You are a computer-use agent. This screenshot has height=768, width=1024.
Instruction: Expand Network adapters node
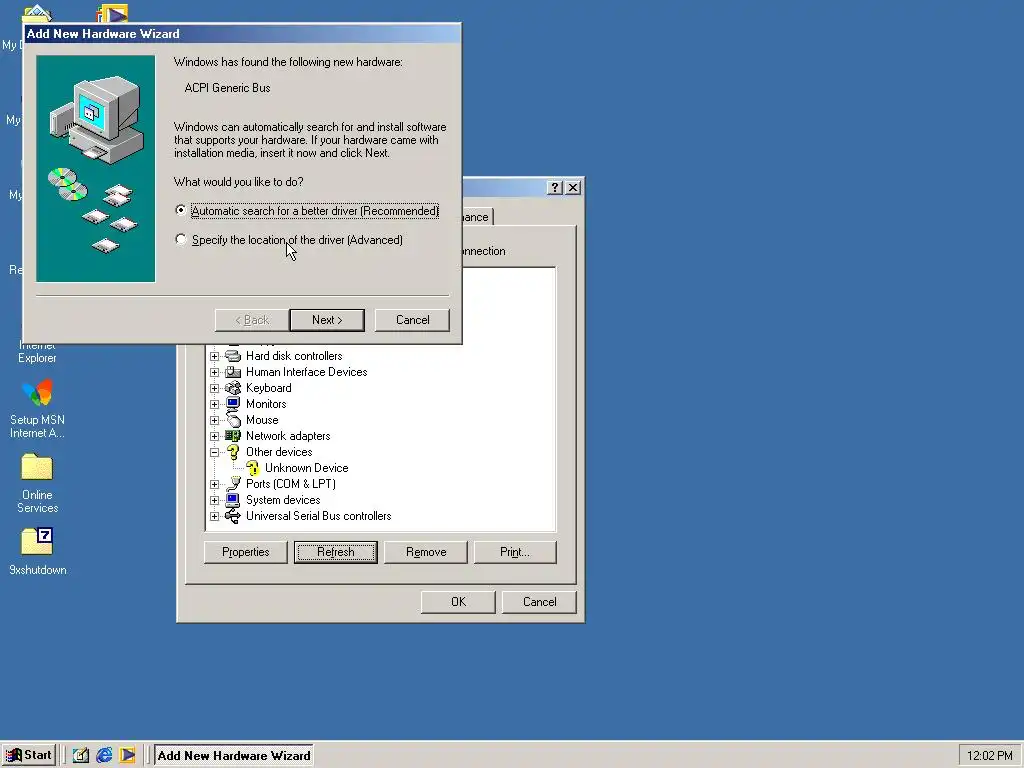click(214, 436)
